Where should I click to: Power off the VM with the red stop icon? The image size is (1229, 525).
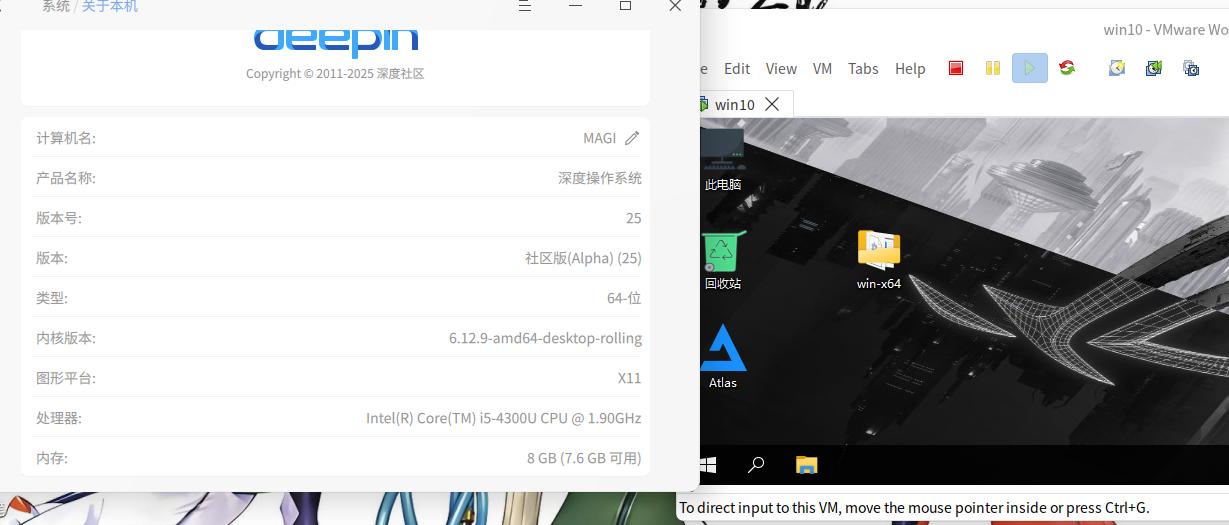(956, 68)
